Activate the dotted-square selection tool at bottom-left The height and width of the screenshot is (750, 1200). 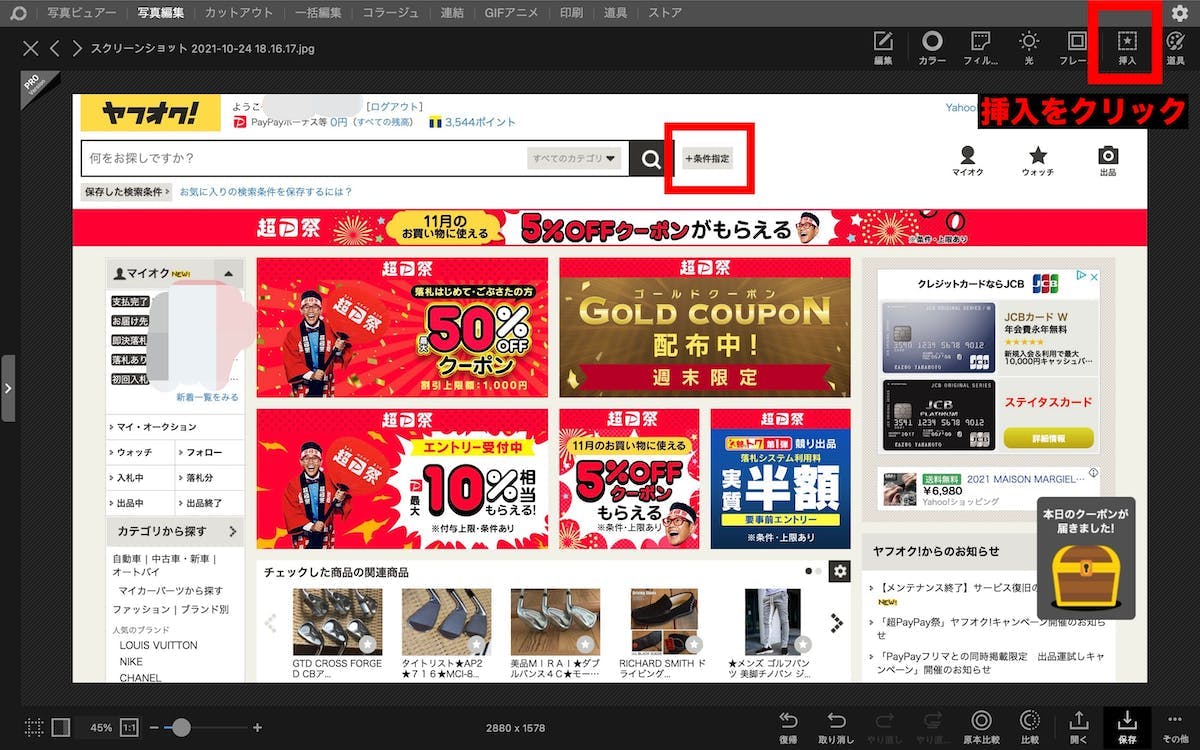[34, 727]
